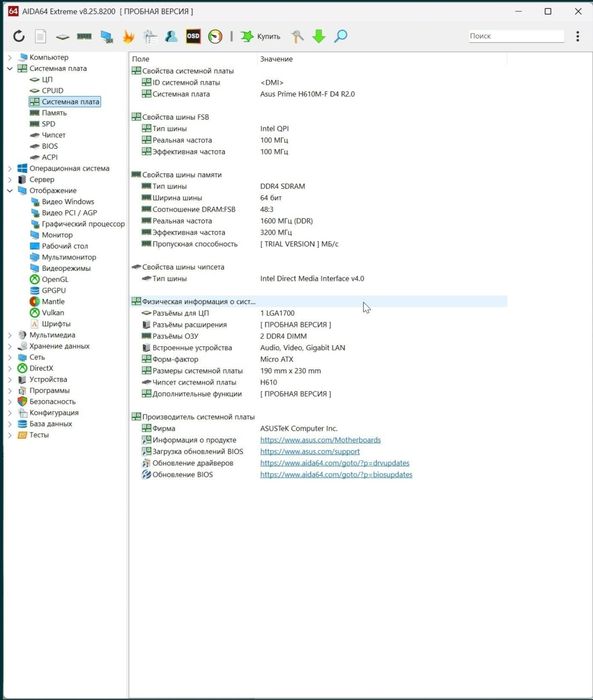Click the Купить buy button

260,36
